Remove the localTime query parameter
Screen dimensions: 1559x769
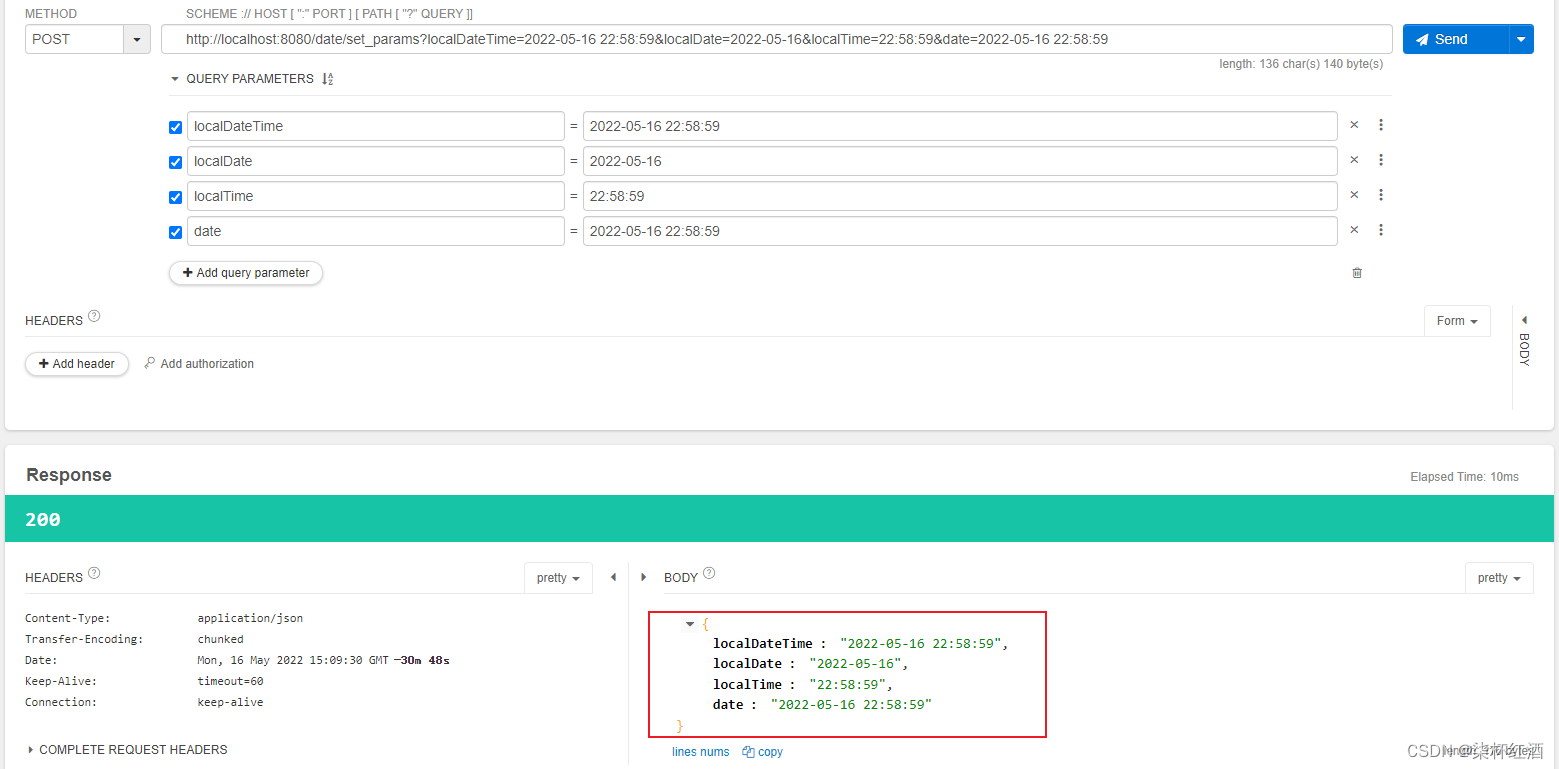point(1354,195)
